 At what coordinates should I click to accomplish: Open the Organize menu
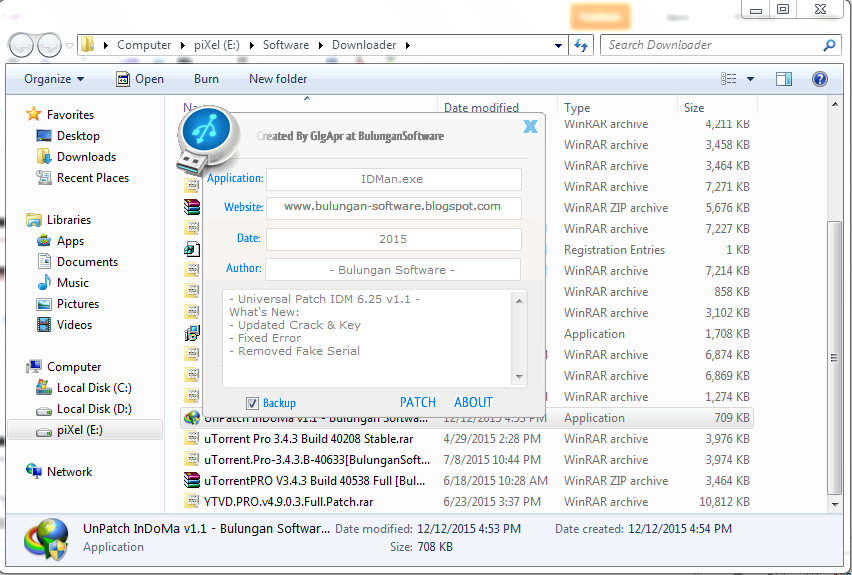[54, 79]
